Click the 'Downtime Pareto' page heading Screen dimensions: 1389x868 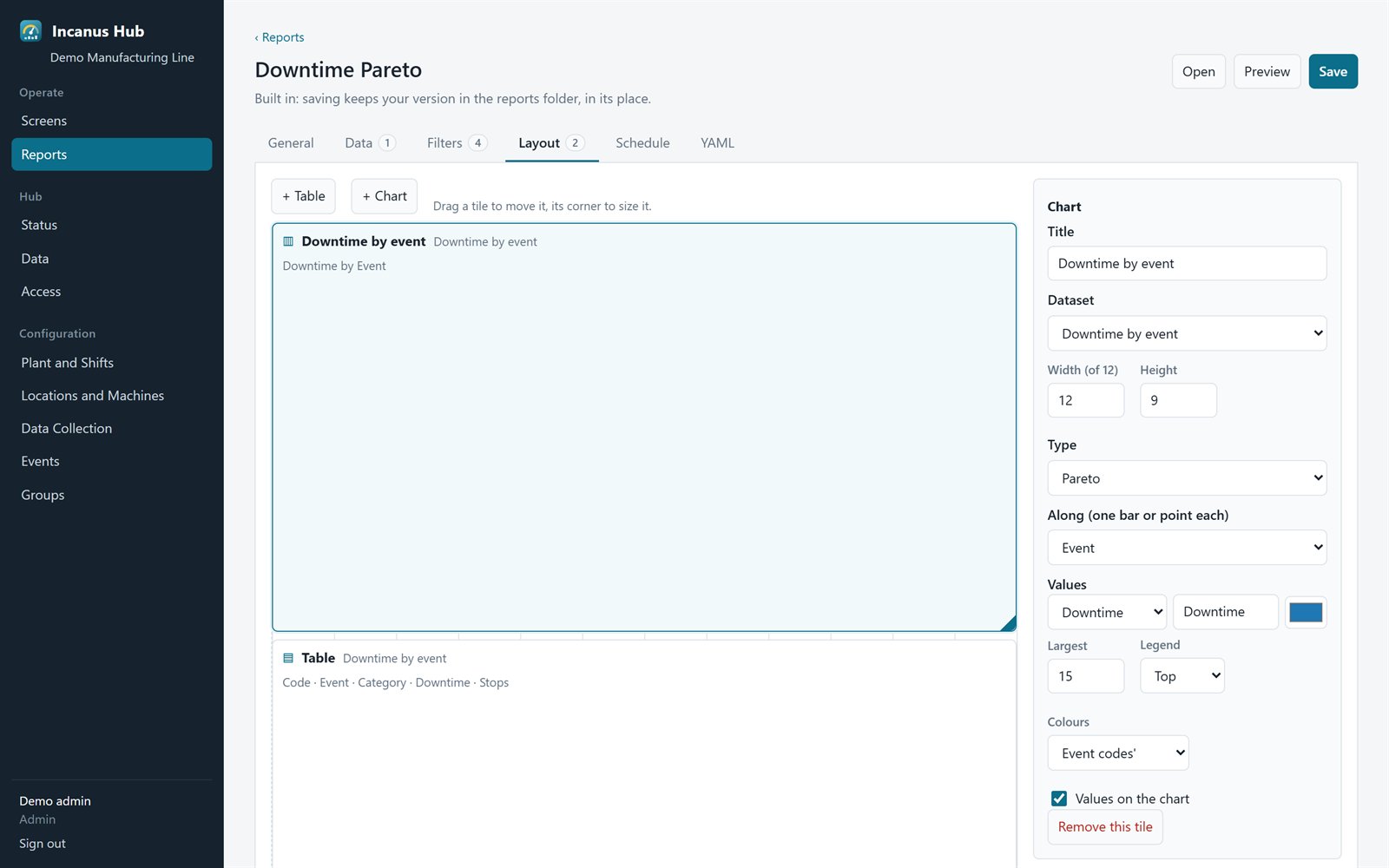pos(338,69)
